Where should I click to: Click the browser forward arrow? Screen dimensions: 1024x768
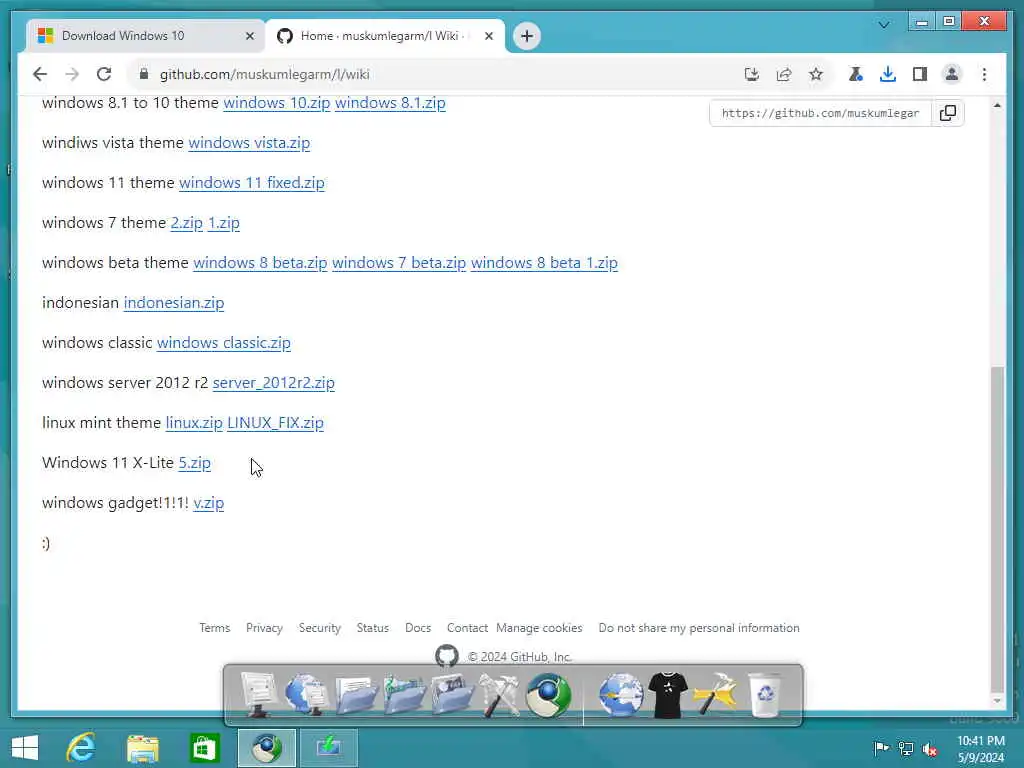pos(72,74)
